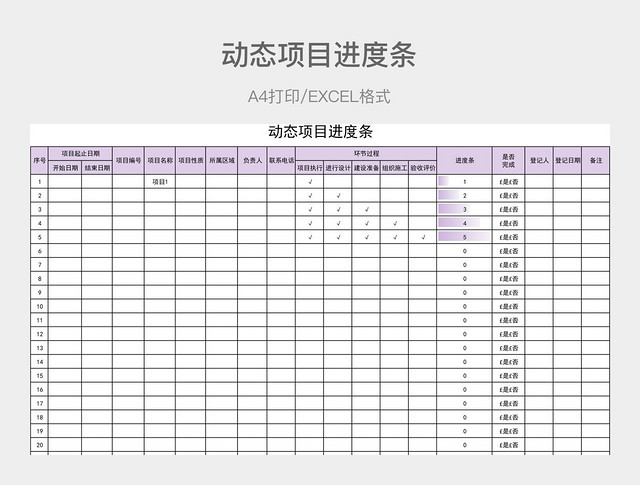Click the 项目性质 column header
The width and height of the screenshot is (640, 485).
click(191, 160)
